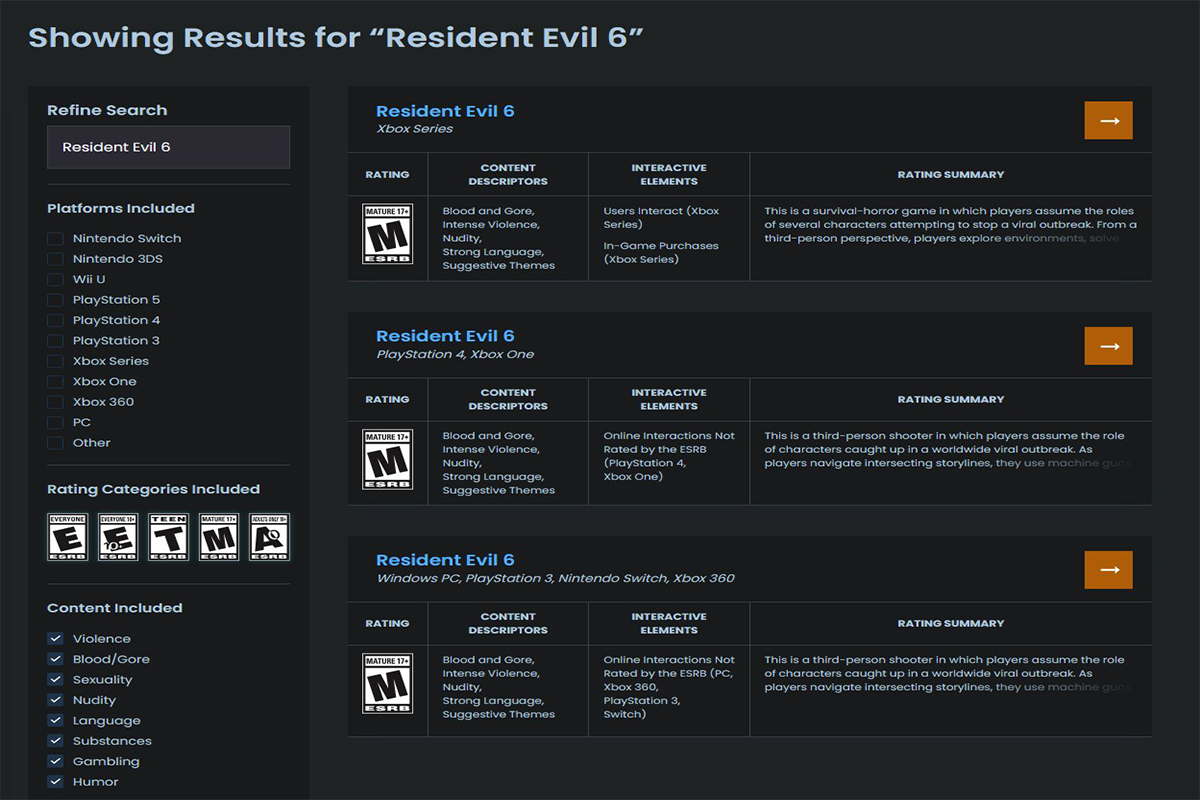Screen dimensions: 1200x800
Task: Check the PlayStation 5 platform filter
Action: click(55, 300)
